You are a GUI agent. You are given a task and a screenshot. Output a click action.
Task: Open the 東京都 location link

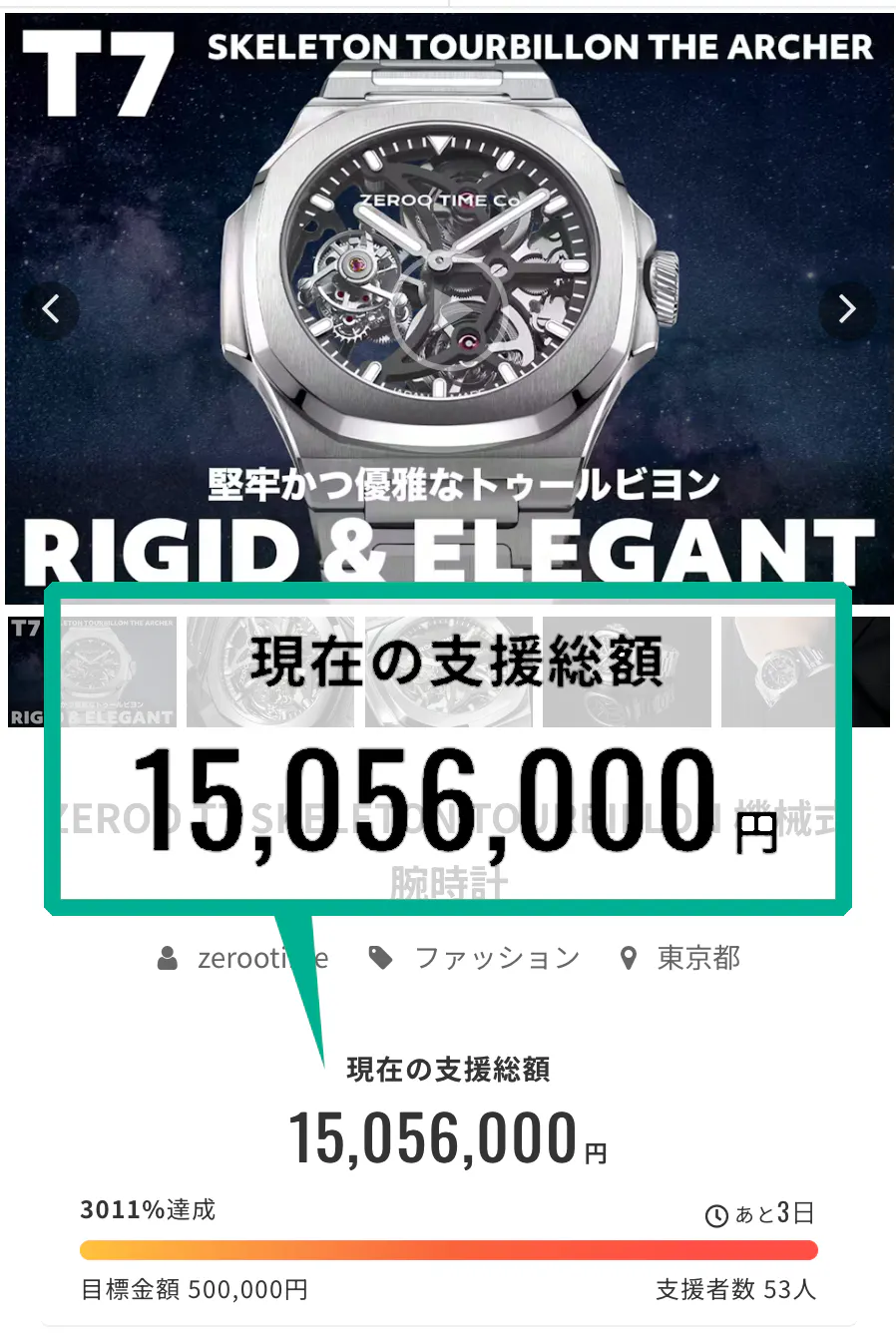click(698, 958)
